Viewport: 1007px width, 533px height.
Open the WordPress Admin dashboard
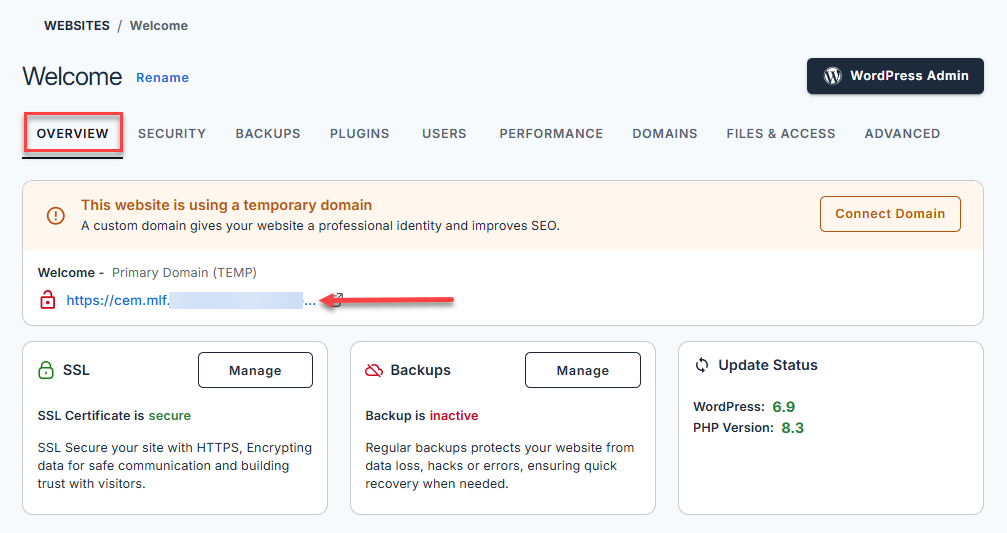[895, 76]
